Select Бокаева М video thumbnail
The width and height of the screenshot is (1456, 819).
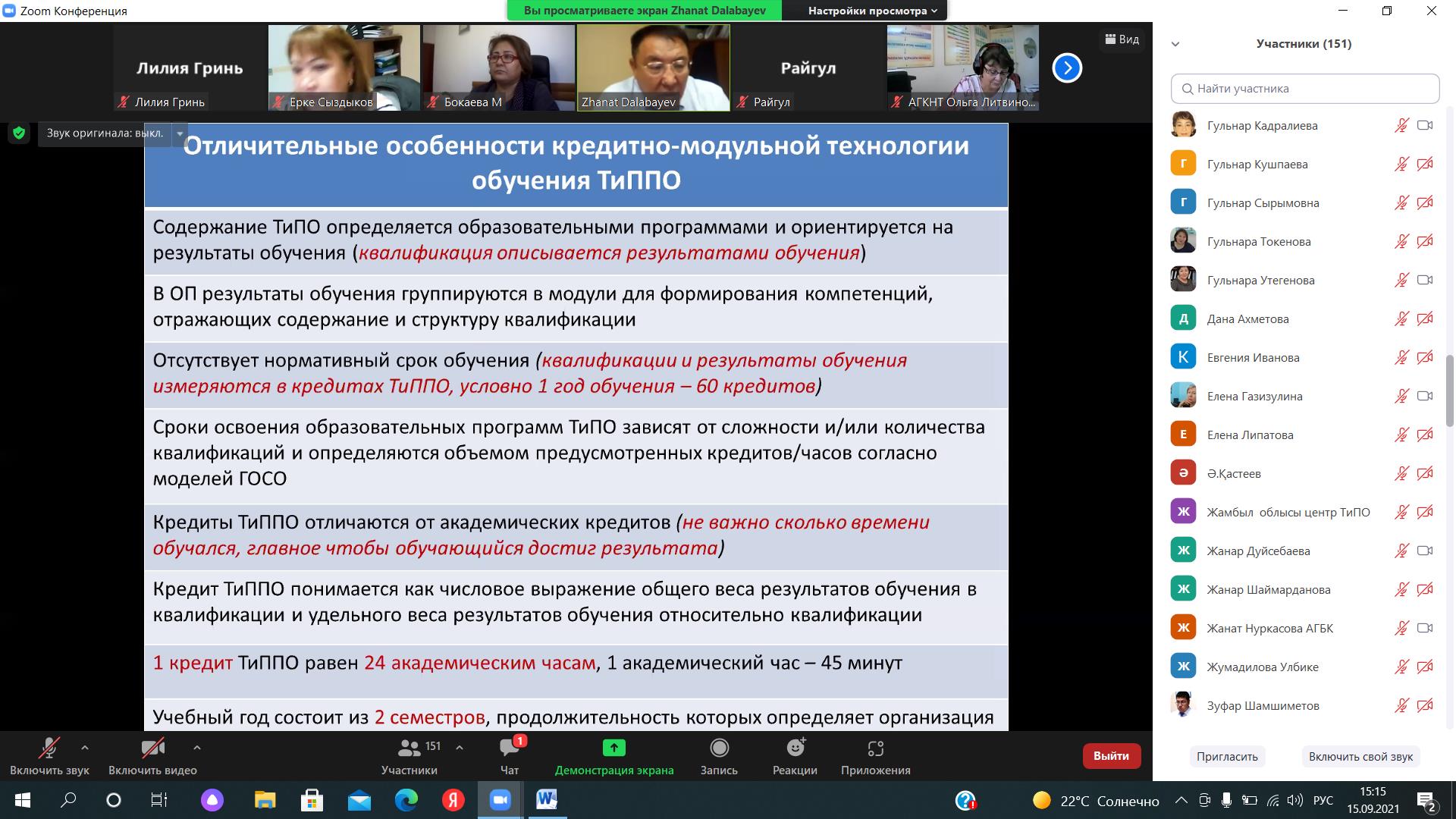pyautogui.click(x=499, y=68)
